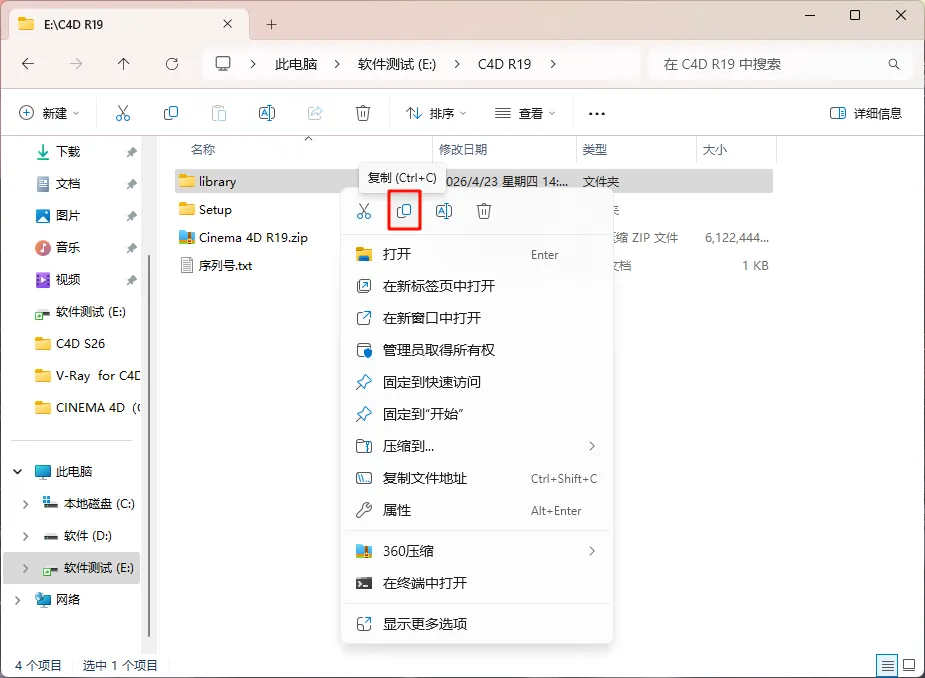Go forward with the right arrow

(x=76, y=64)
